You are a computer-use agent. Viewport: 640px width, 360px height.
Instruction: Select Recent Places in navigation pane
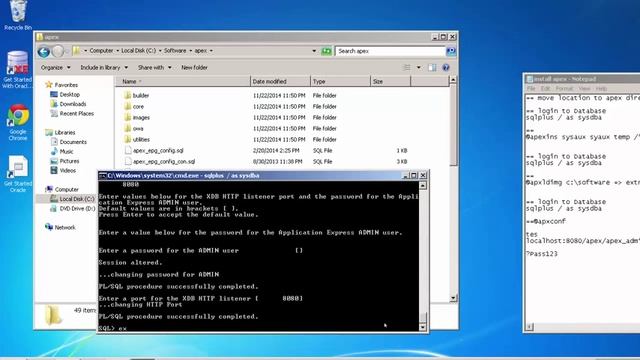pyautogui.click(x=76, y=113)
